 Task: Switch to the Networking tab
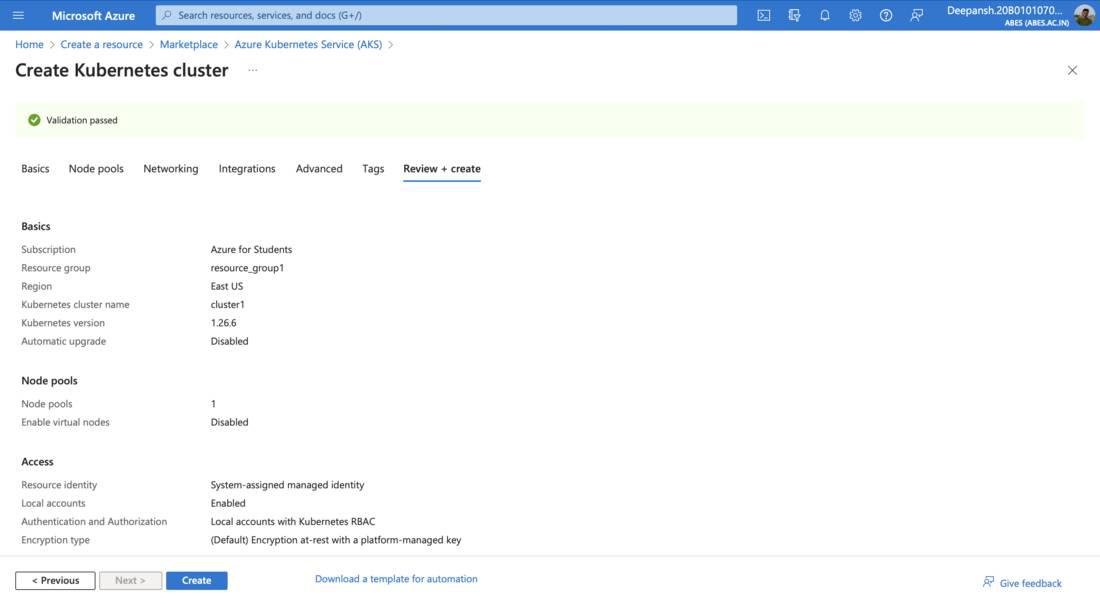pyautogui.click(x=170, y=168)
